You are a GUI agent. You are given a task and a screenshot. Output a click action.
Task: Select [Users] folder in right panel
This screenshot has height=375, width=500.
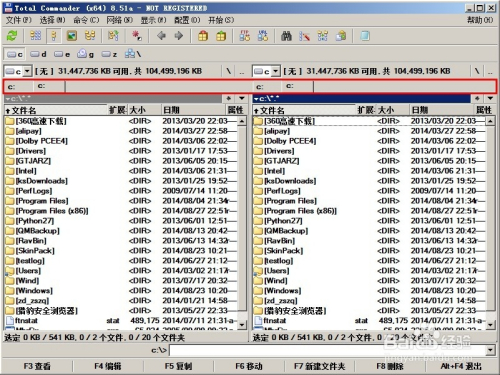(x=369, y=271)
